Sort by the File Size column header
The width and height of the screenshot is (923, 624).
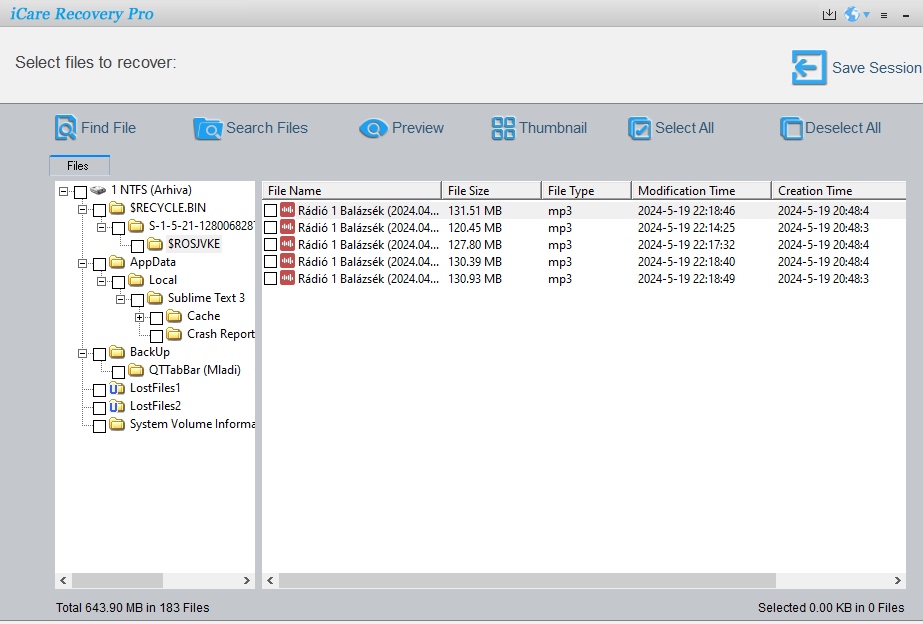492,191
